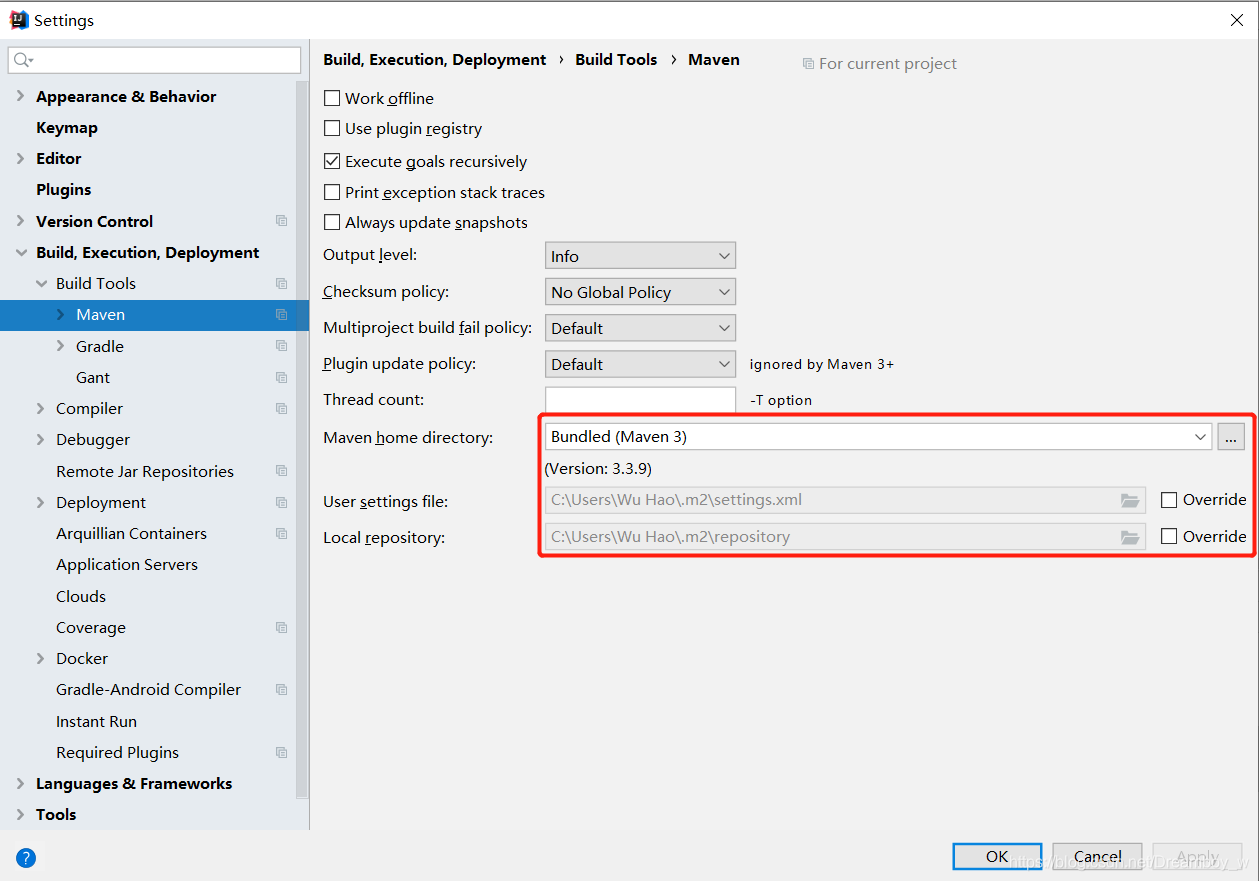Click the OK button
1259x881 pixels.
(x=997, y=857)
